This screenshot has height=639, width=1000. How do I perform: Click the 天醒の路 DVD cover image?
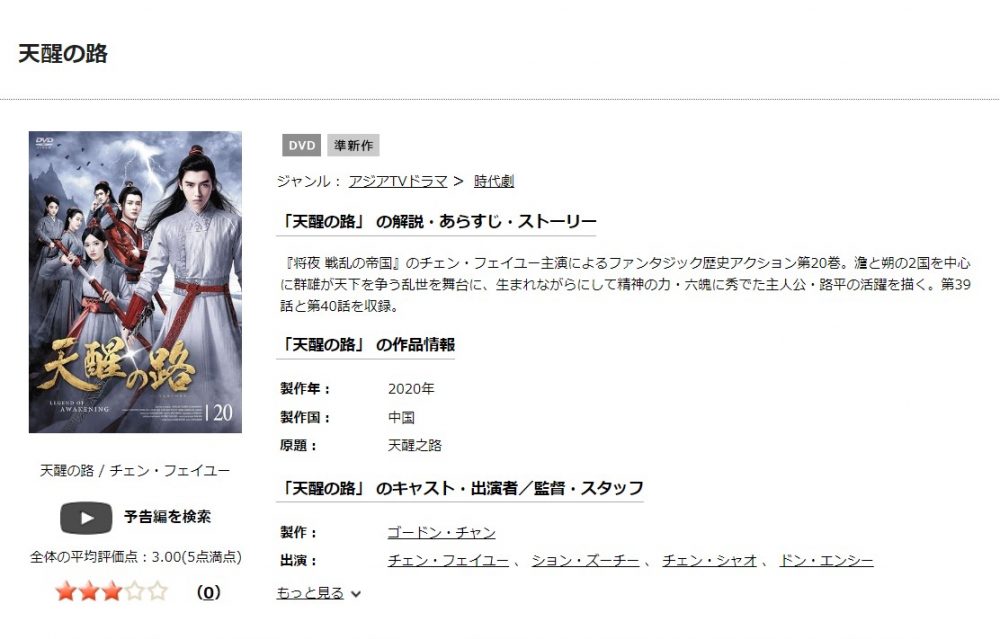pos(135,282)
